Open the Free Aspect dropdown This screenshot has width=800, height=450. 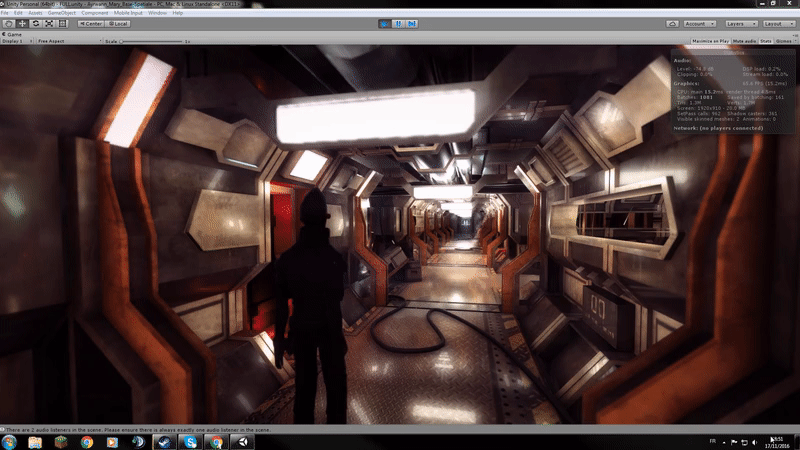[69, 41]
